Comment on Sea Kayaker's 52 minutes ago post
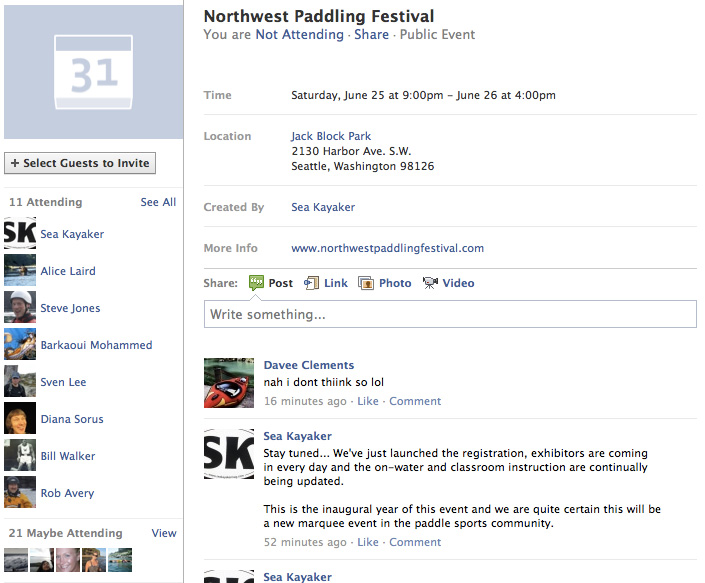Screen dimensions: 705x583 point(415,542)
